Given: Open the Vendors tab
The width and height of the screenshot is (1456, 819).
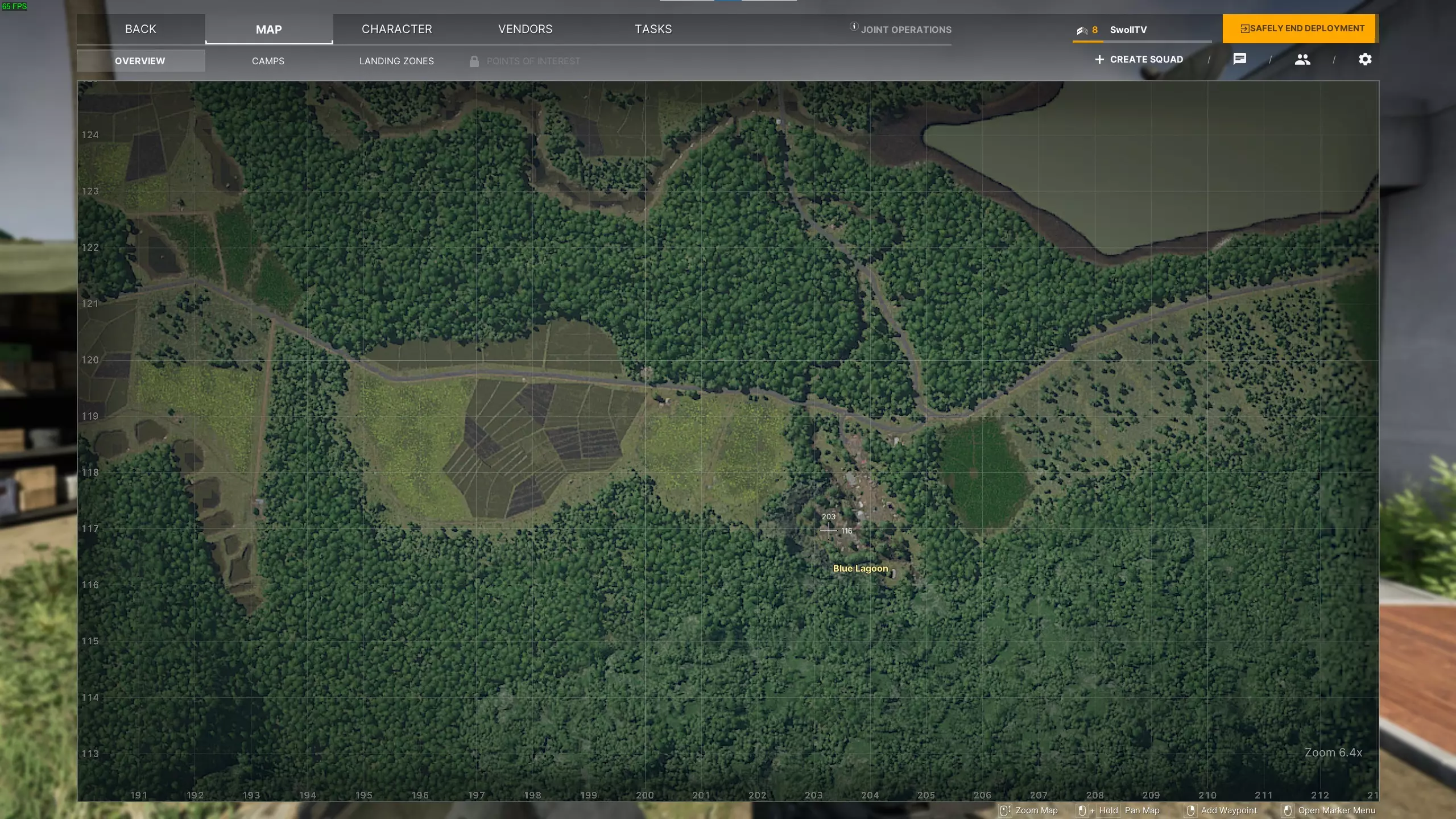Looking at the screenshot, I should [525, 29].
